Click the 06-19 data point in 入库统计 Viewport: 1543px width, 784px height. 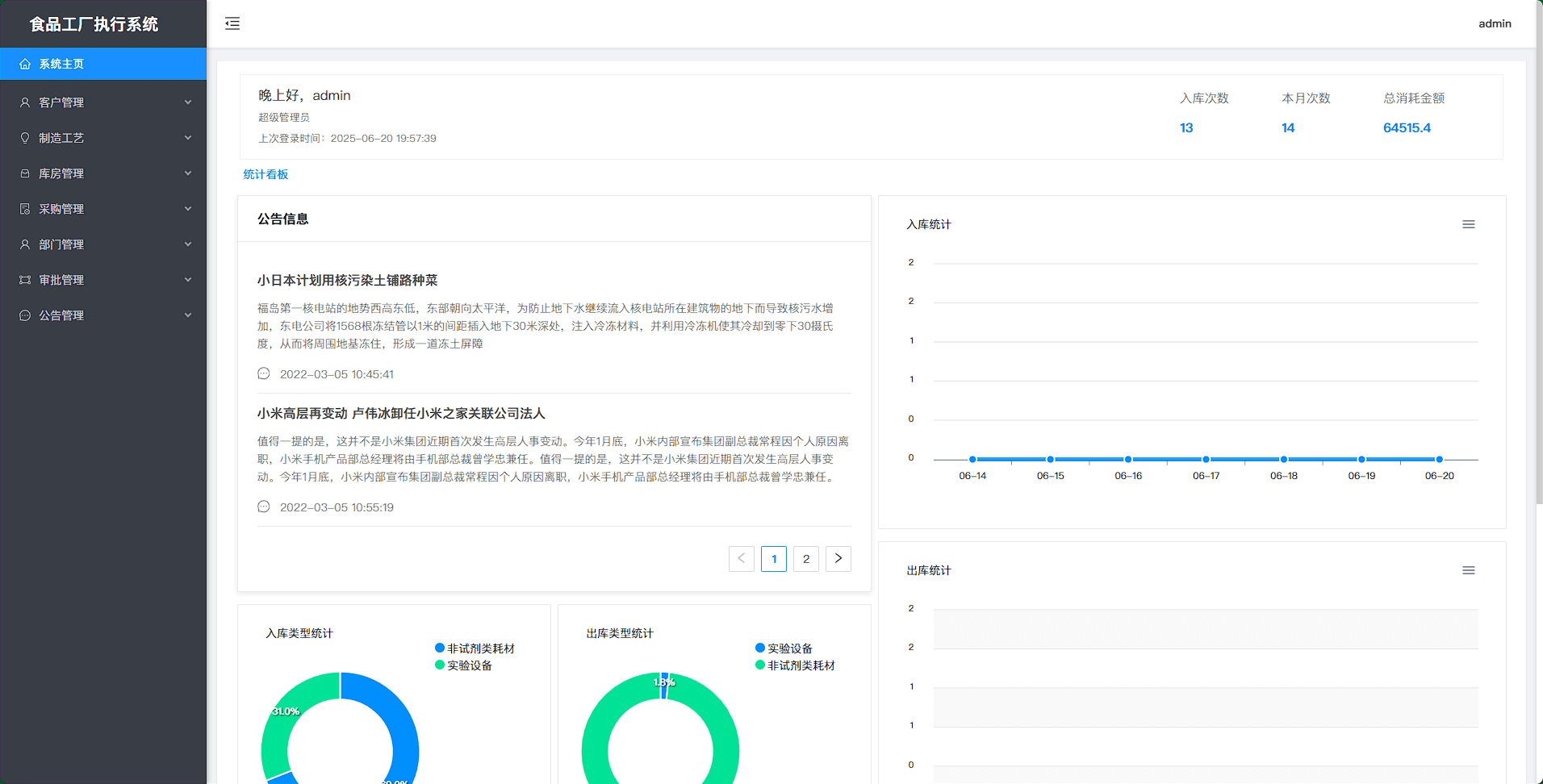coord(1361,459)
